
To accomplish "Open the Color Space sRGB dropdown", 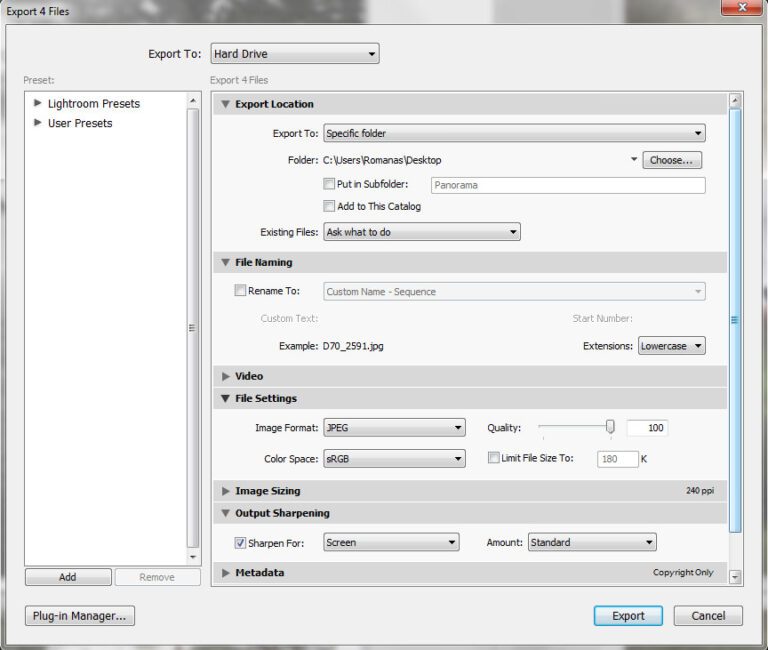I will click(x=394, y=458).
